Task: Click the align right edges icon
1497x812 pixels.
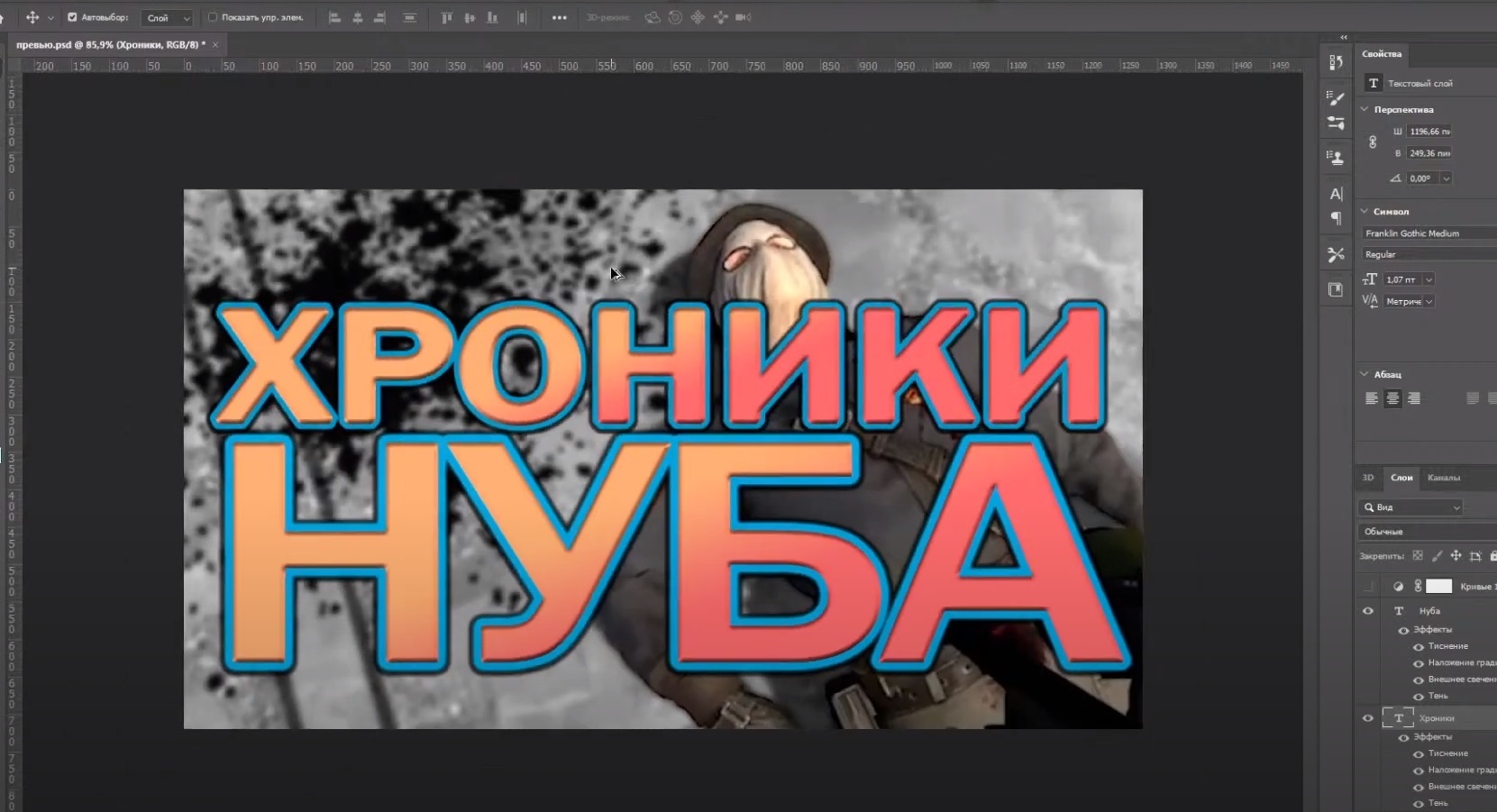Action: (x=380, y=17)
